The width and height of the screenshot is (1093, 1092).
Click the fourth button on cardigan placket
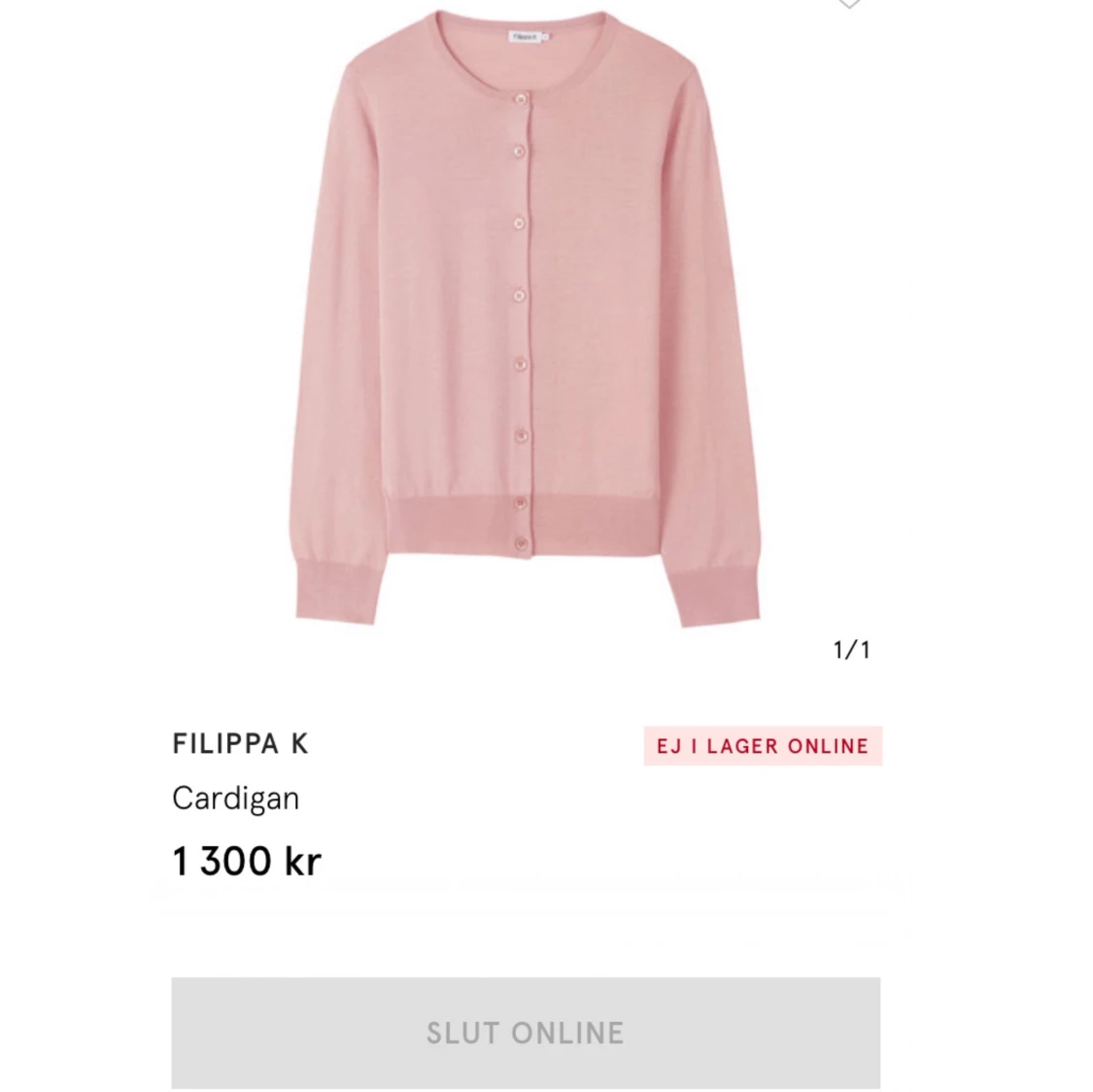[x=520, y=296]
